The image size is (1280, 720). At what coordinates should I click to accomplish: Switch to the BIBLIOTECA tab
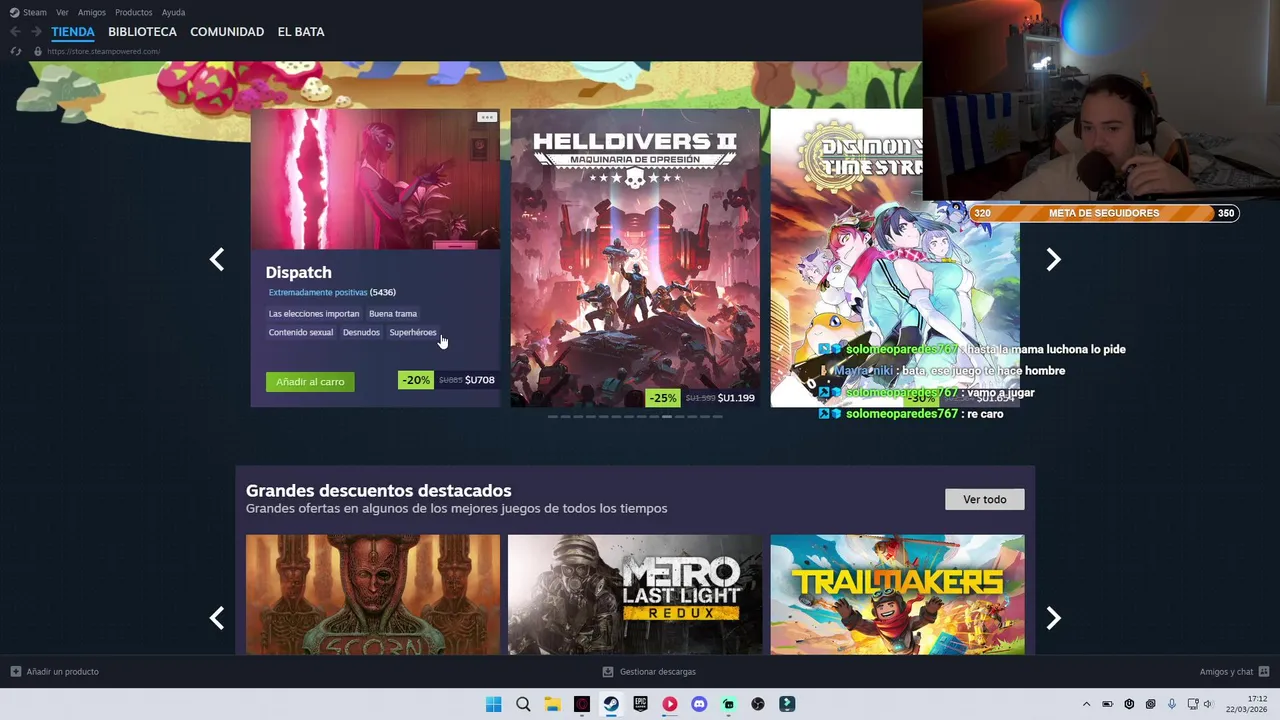tap(142, 32)
